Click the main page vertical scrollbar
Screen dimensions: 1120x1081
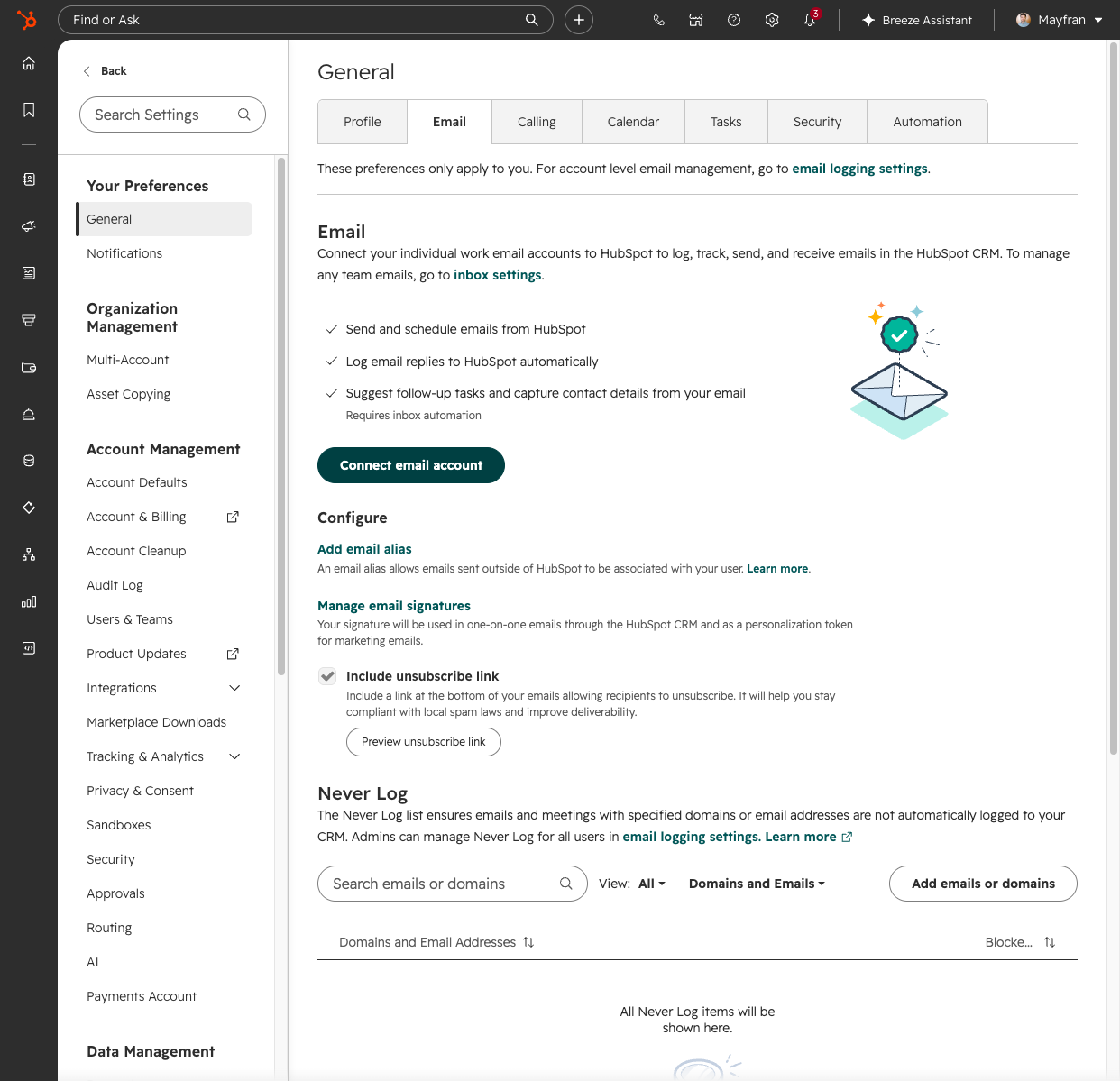1114,397
